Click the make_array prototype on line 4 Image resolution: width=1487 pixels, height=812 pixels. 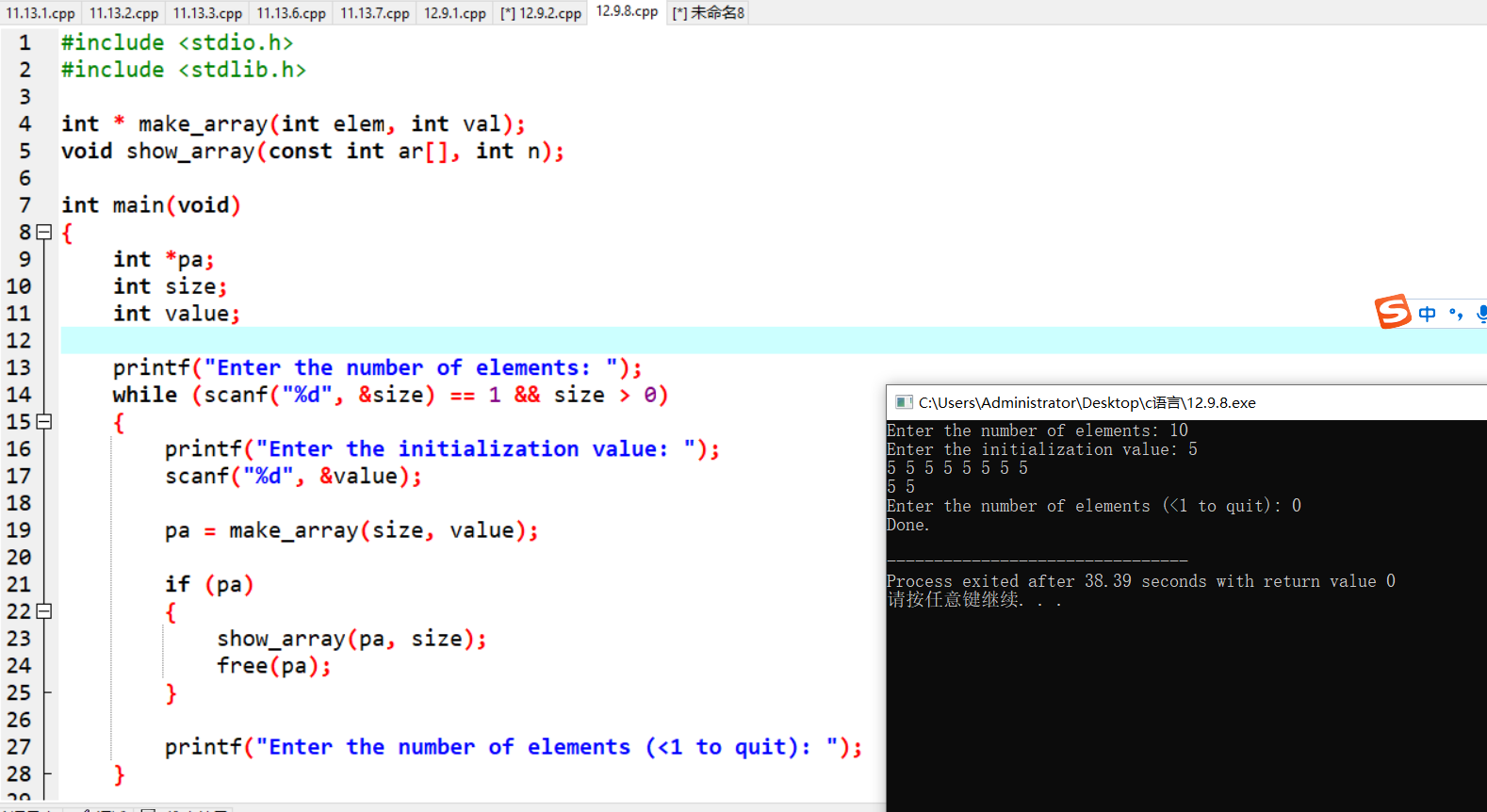click(x=293, y=123)
